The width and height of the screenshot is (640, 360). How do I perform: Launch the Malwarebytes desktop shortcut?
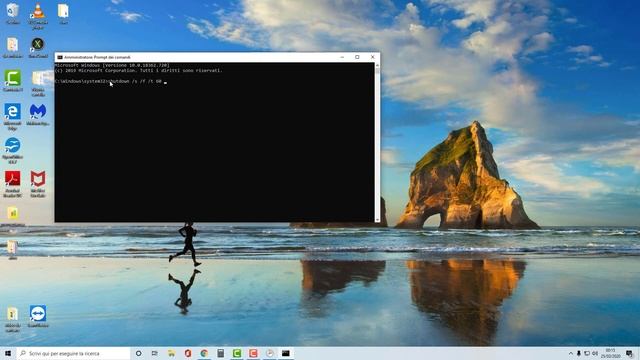38,114
